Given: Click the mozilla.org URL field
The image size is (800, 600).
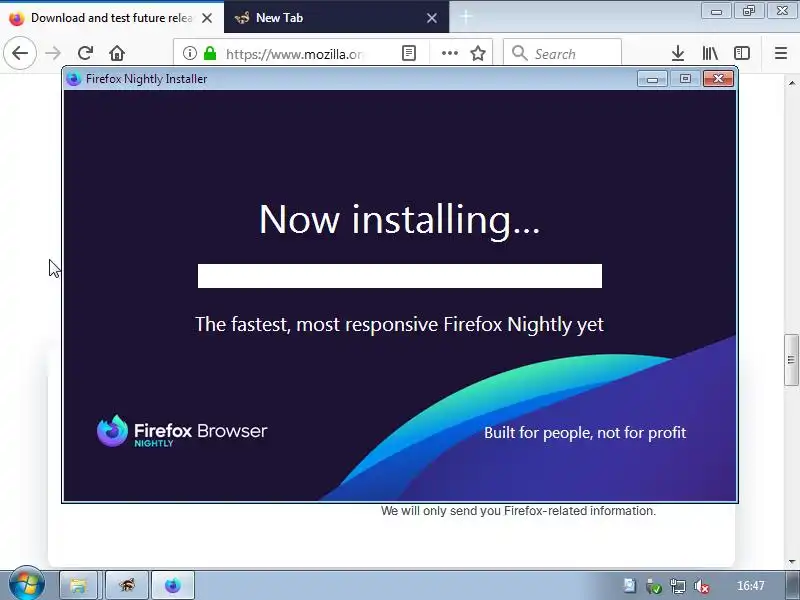Looking at the screenshot, I should coord(293,54).
